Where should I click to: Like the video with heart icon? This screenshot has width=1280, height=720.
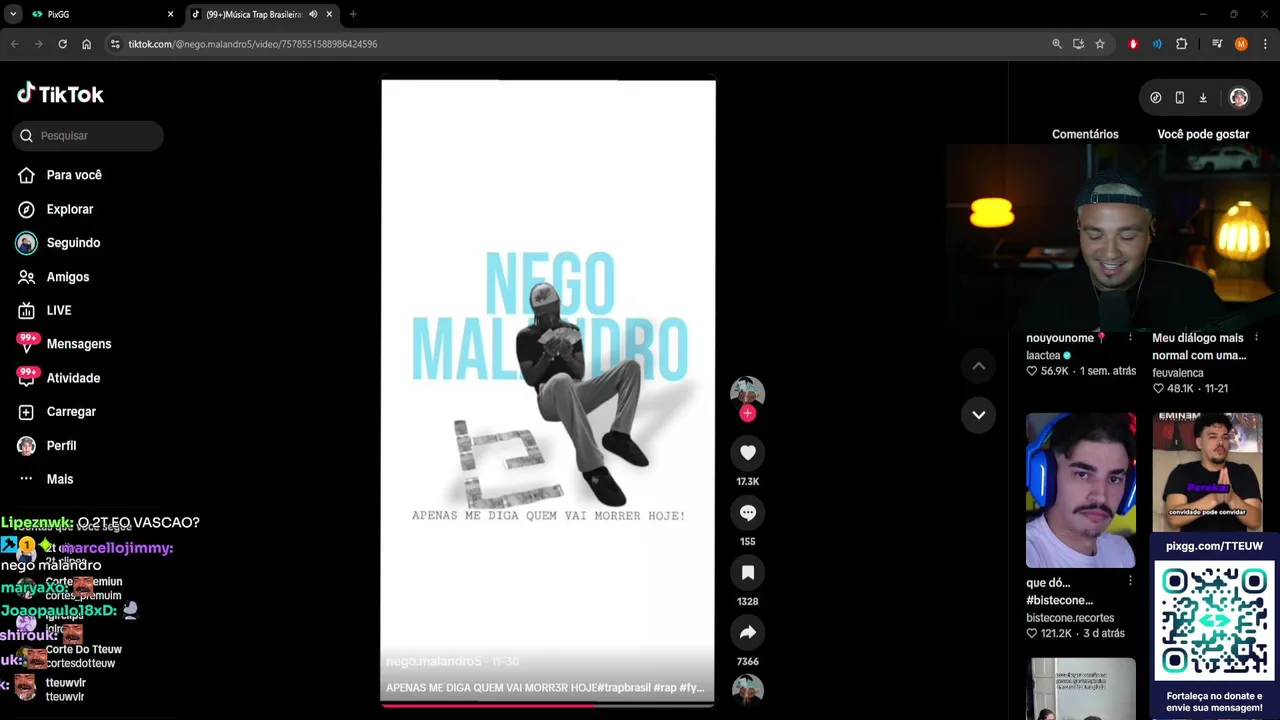pos(747,453)
